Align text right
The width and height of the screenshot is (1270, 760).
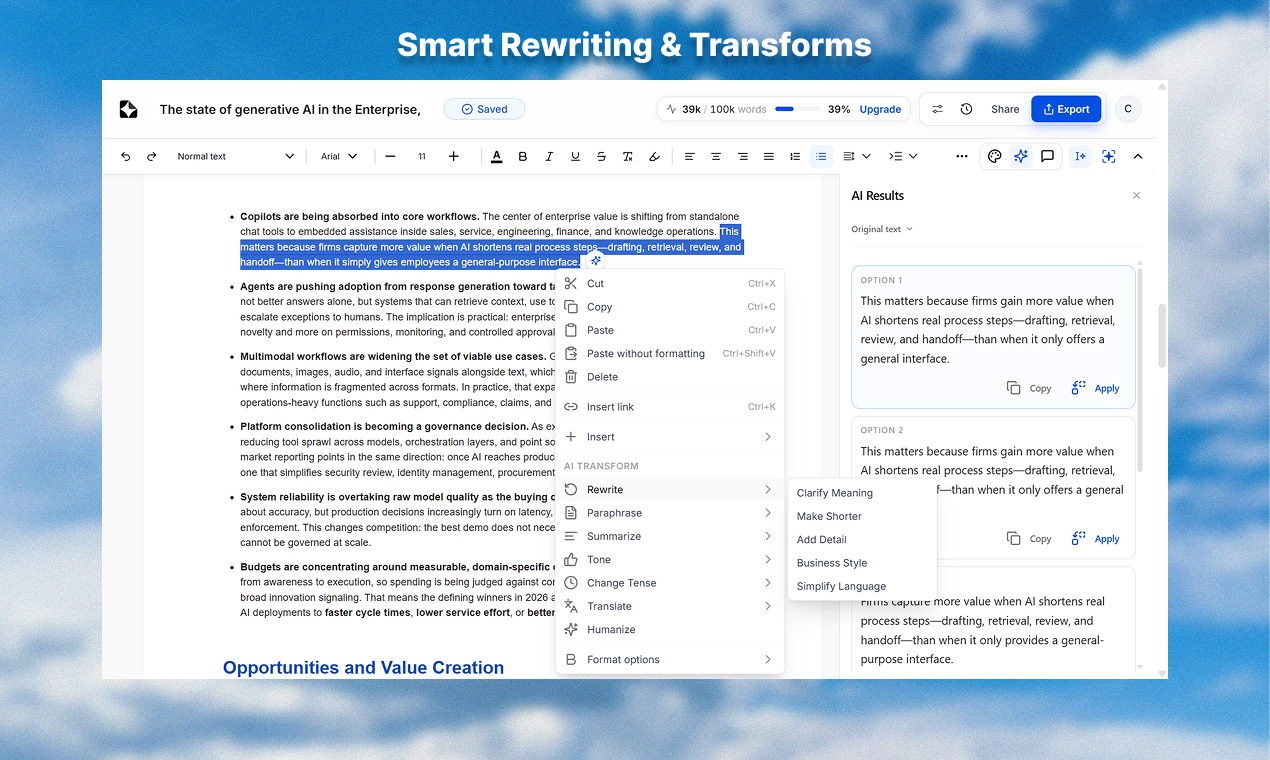pos(742,156)
